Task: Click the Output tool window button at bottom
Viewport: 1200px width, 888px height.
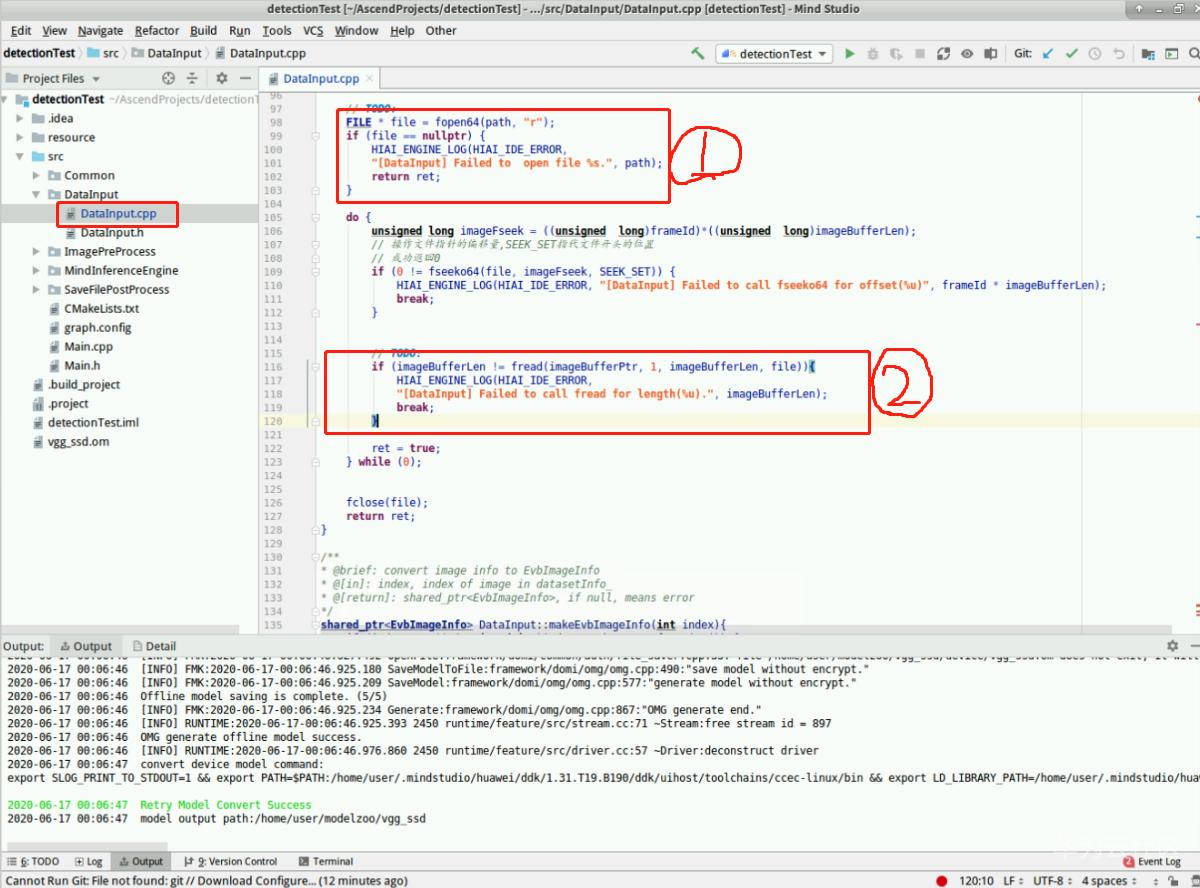Action: [x=140, y=861]
